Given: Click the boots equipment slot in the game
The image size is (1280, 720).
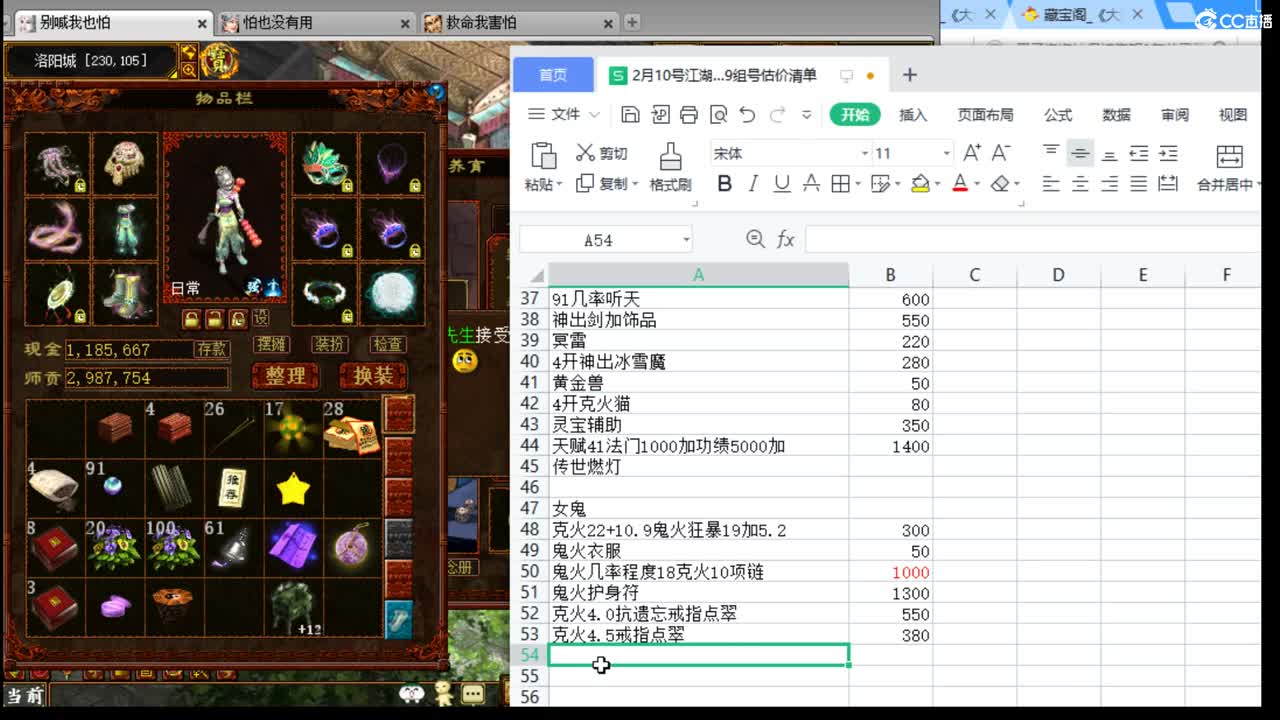Looking at the screenshot, I should 125,293.
